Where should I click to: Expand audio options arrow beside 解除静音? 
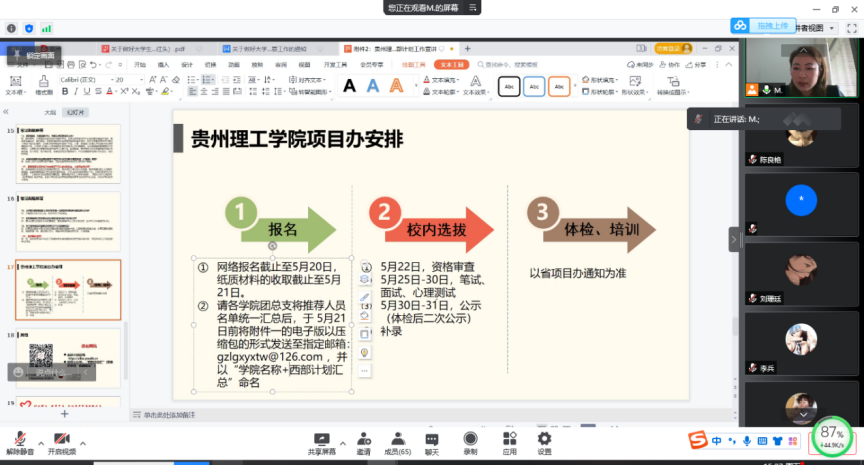pos(41,442)
